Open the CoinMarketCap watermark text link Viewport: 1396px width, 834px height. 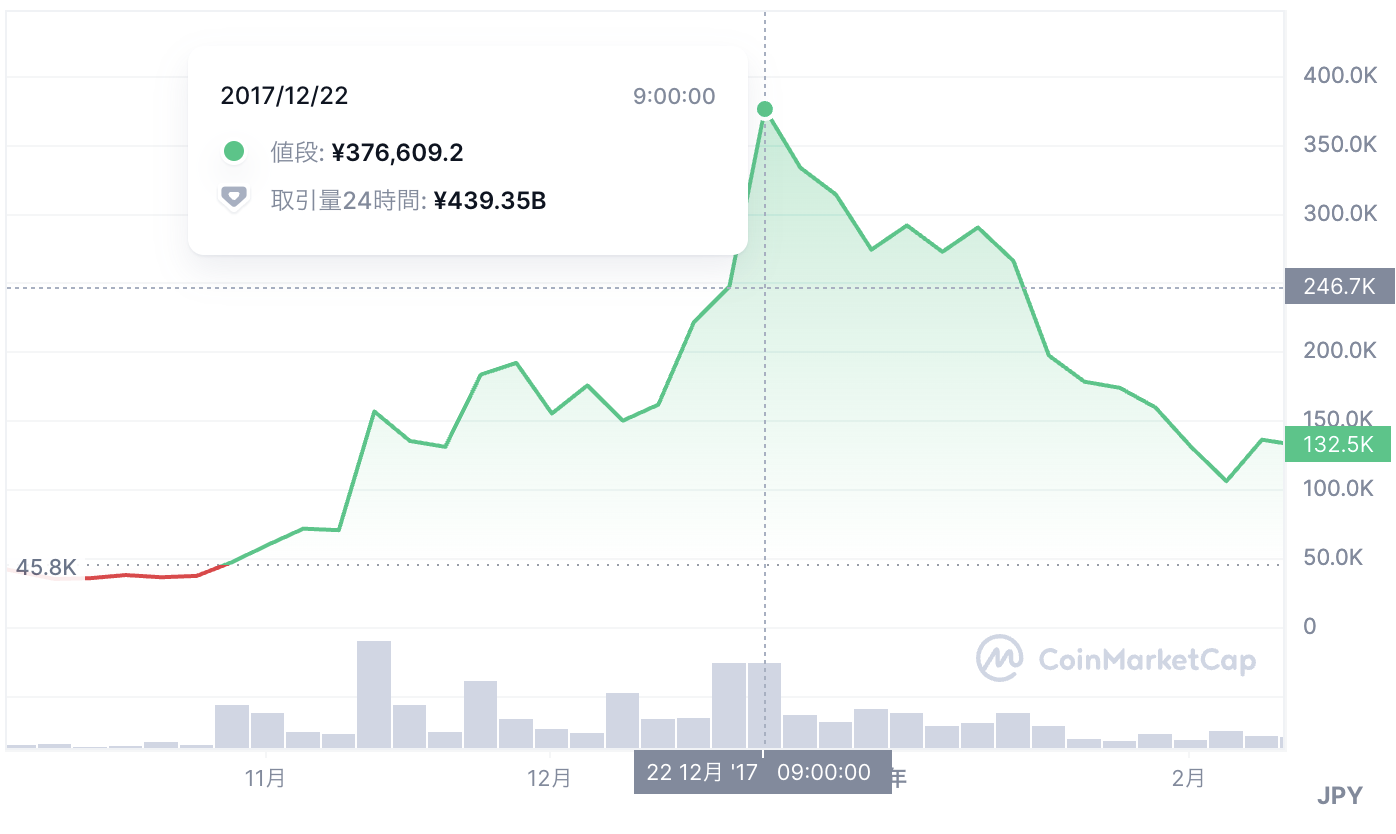point(1147,659)
